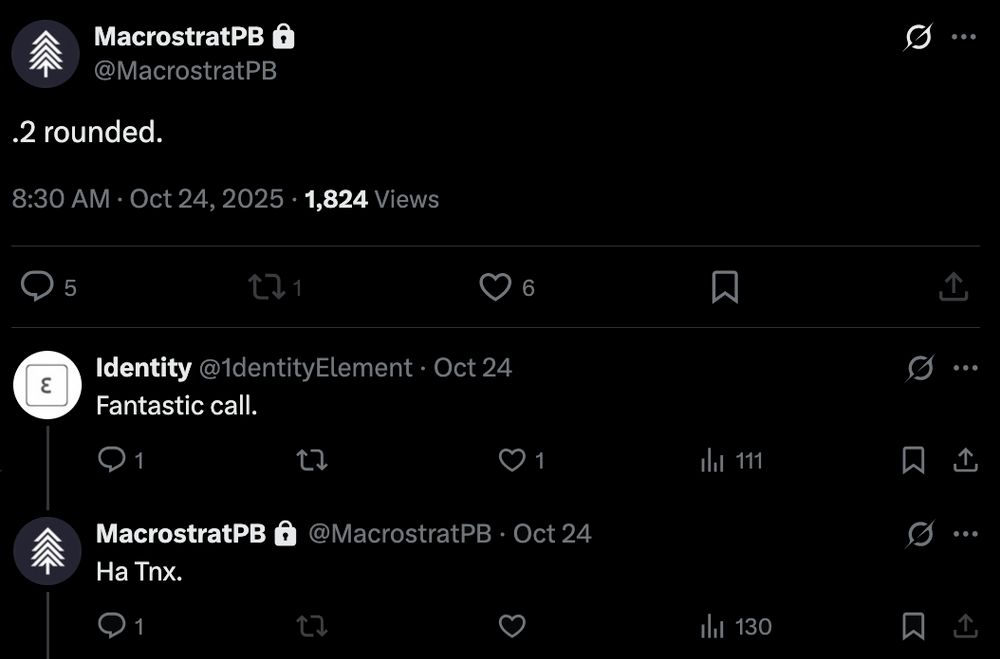Open Identity's profile avatar
The height and width of the screenshot is (659, 1000).
45,384
